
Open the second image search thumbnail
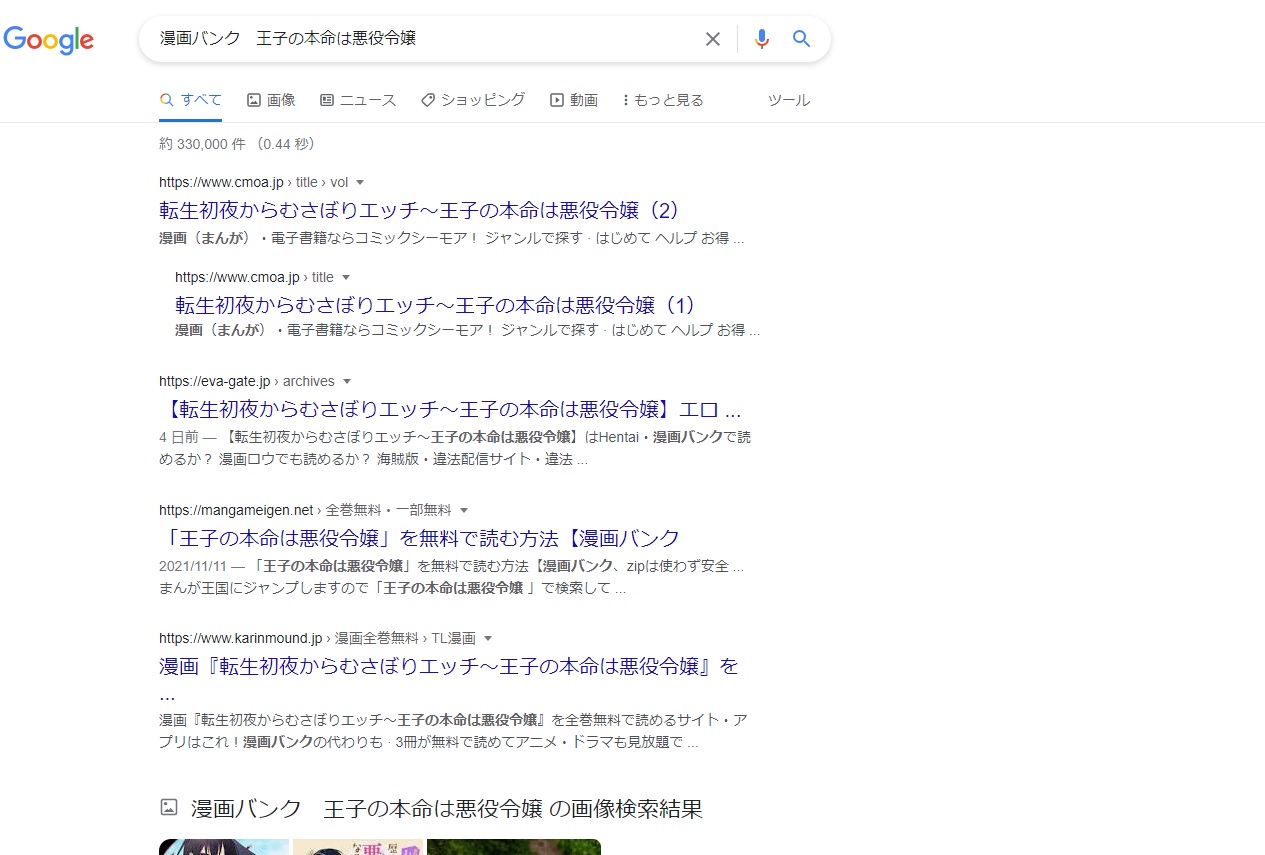[358, 847]
